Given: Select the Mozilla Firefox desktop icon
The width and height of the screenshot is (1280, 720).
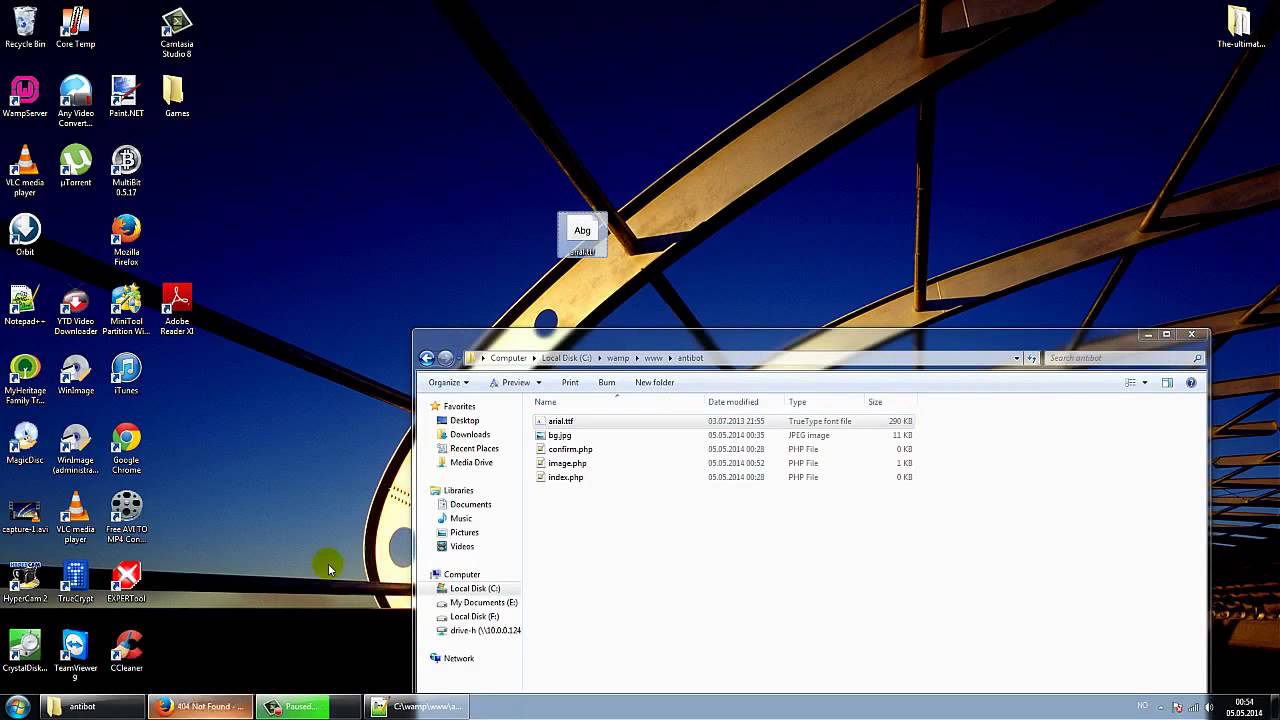Looking at the screenshot, I should 126,240.
